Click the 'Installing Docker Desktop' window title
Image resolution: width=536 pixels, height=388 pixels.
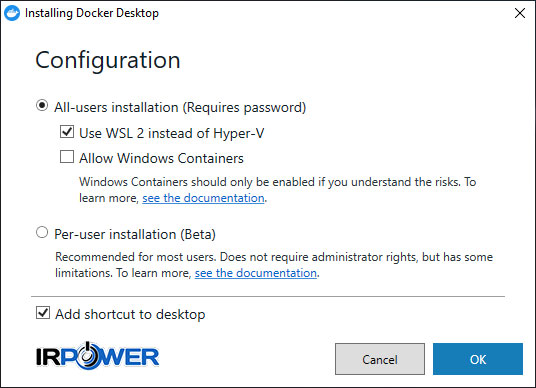(x=92, y=13)
